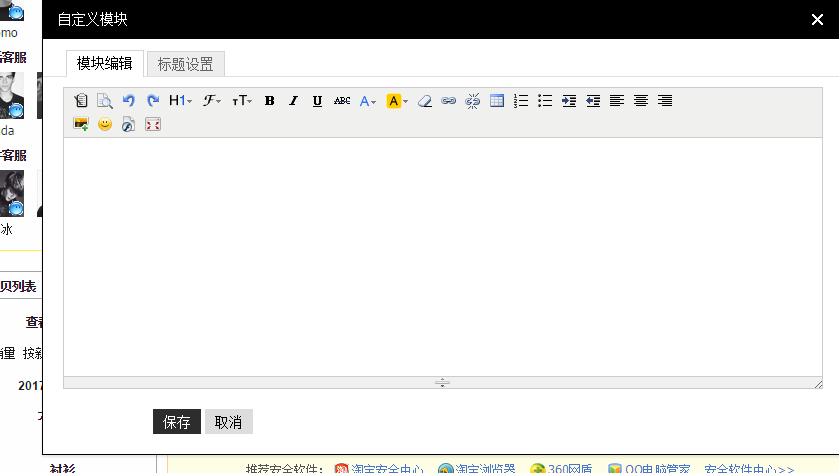Open the yellow background color picker

pos(397,101)
